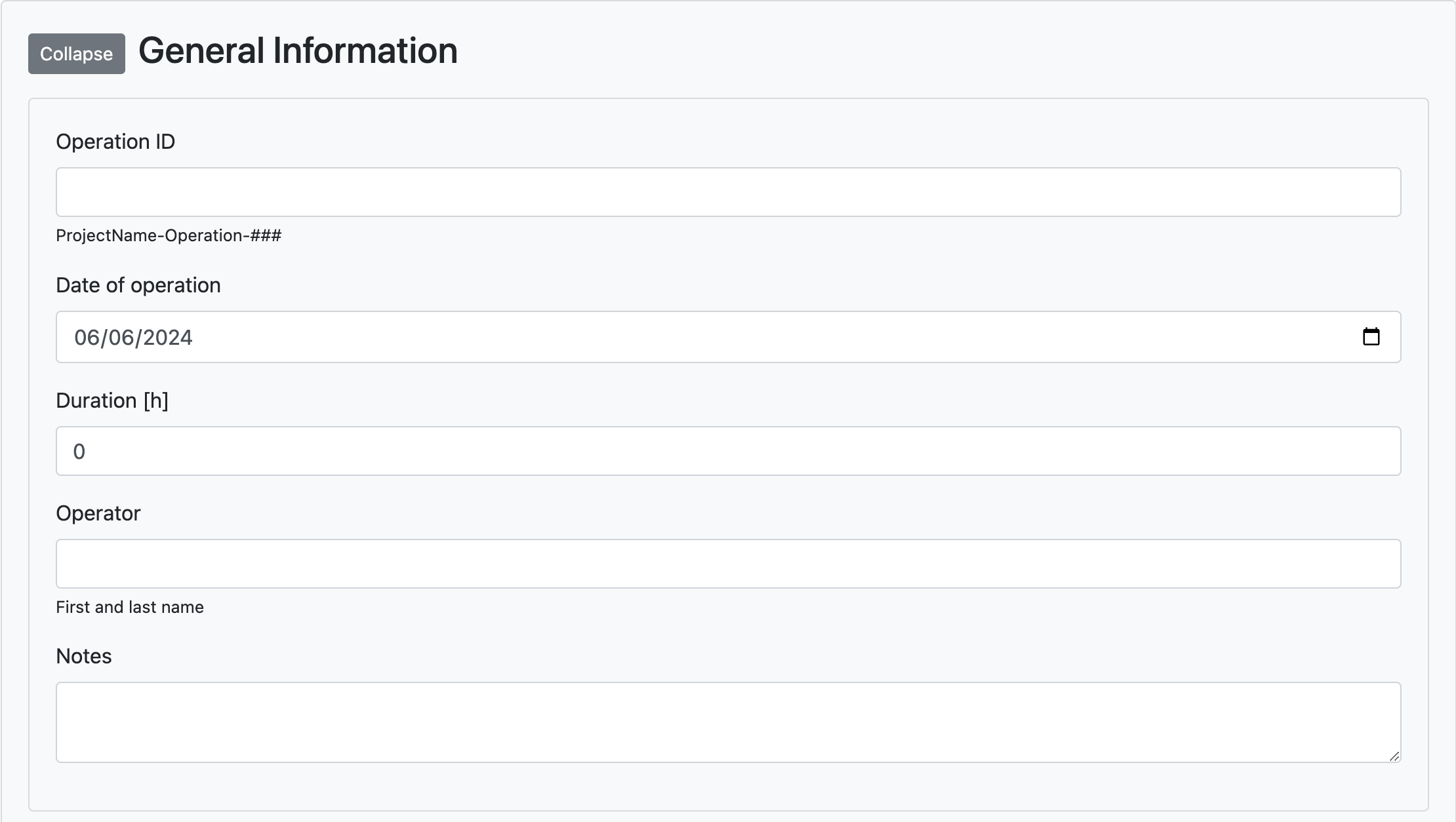Image resolution: width=1456 pixels, height=822 pixels.
Task: Click the Duration [h] label
Action: click(112, 401)
